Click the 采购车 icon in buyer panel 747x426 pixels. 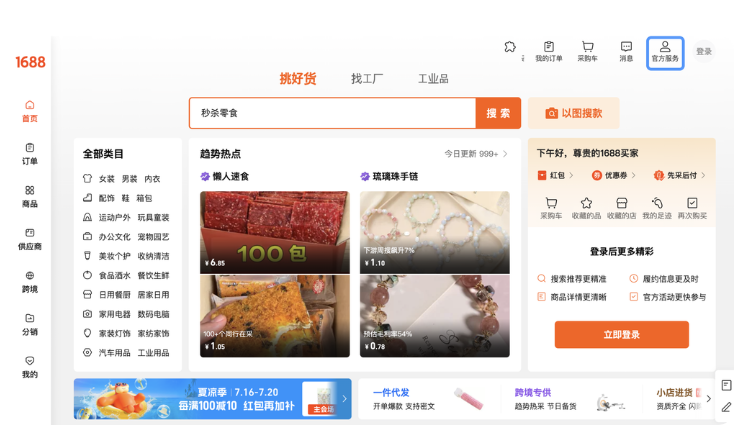click(x=551, y=208)
